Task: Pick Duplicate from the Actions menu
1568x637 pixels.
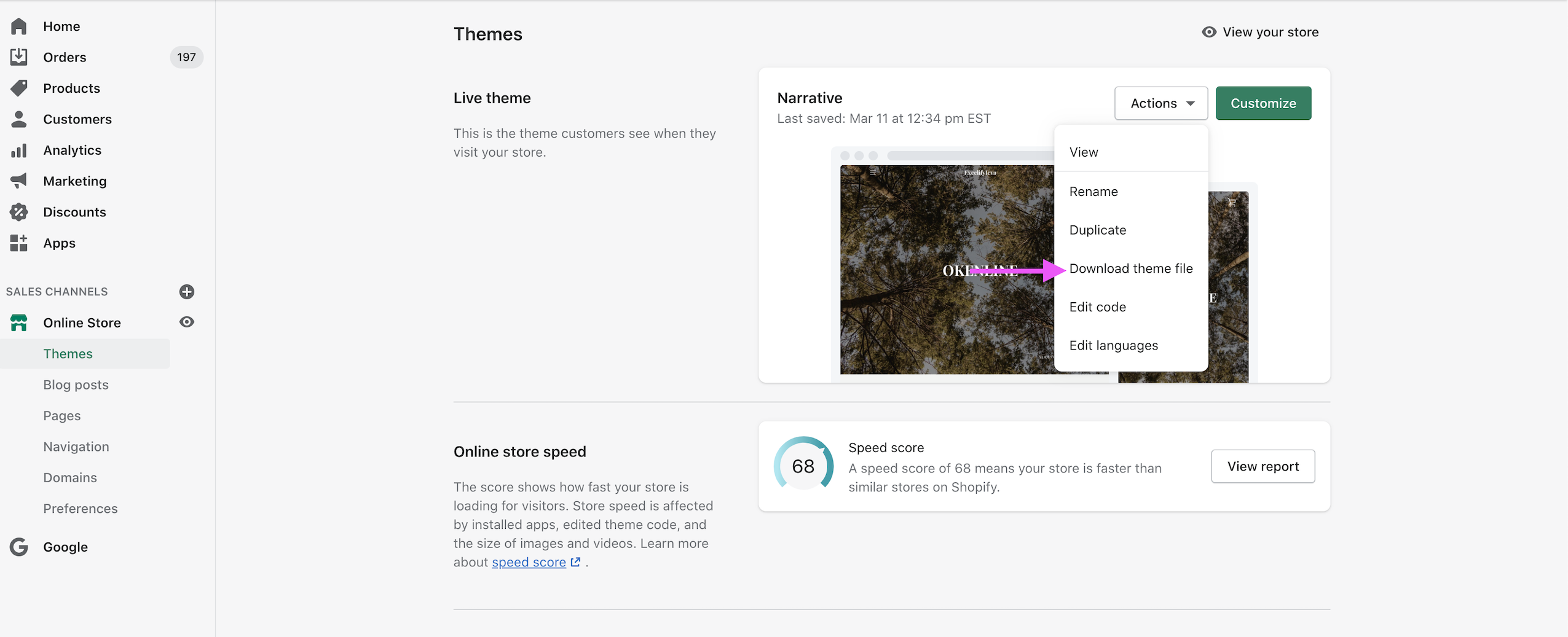Action: 1097,230
